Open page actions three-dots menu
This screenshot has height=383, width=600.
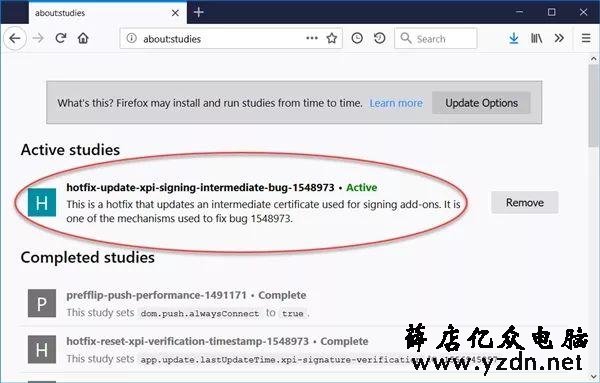click(312, 38)
